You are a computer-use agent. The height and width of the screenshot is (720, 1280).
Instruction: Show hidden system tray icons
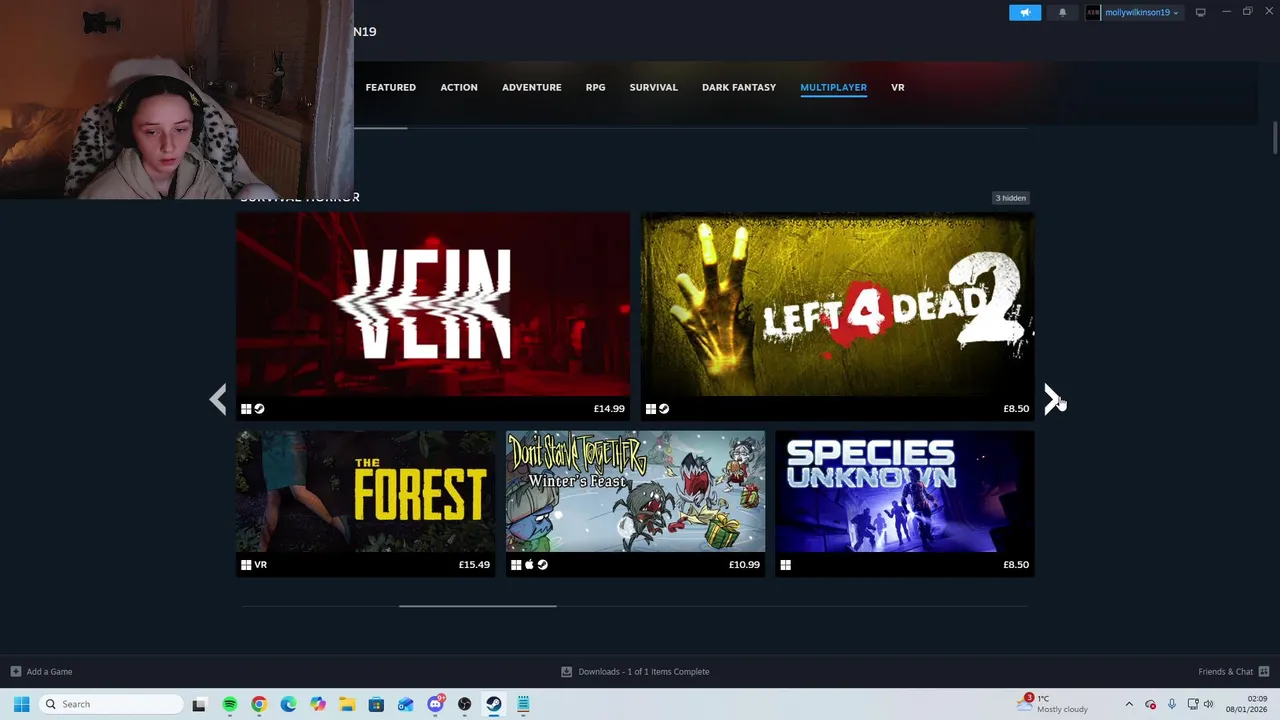pos(1129,704)
